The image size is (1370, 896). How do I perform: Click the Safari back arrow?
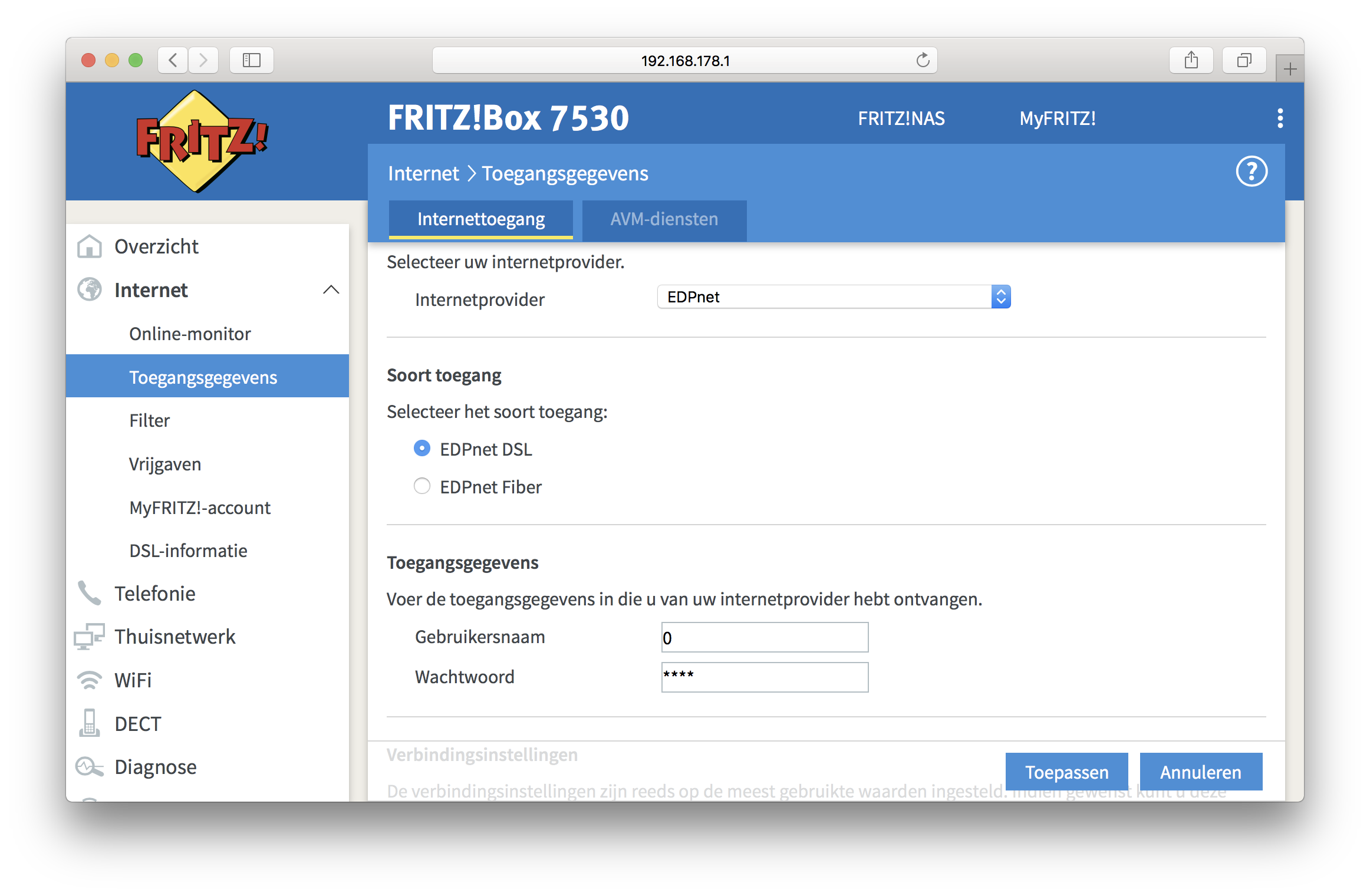click(x=173, y=60)
